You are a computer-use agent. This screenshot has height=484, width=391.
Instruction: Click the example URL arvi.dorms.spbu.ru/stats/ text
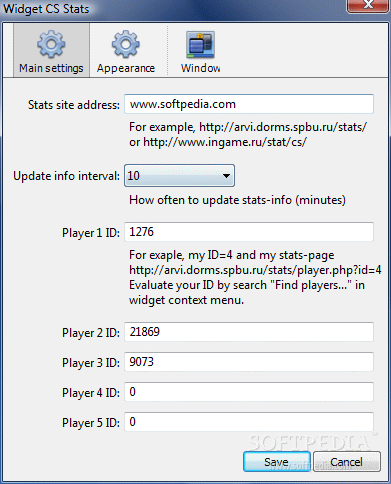click(x=283, y=127)
